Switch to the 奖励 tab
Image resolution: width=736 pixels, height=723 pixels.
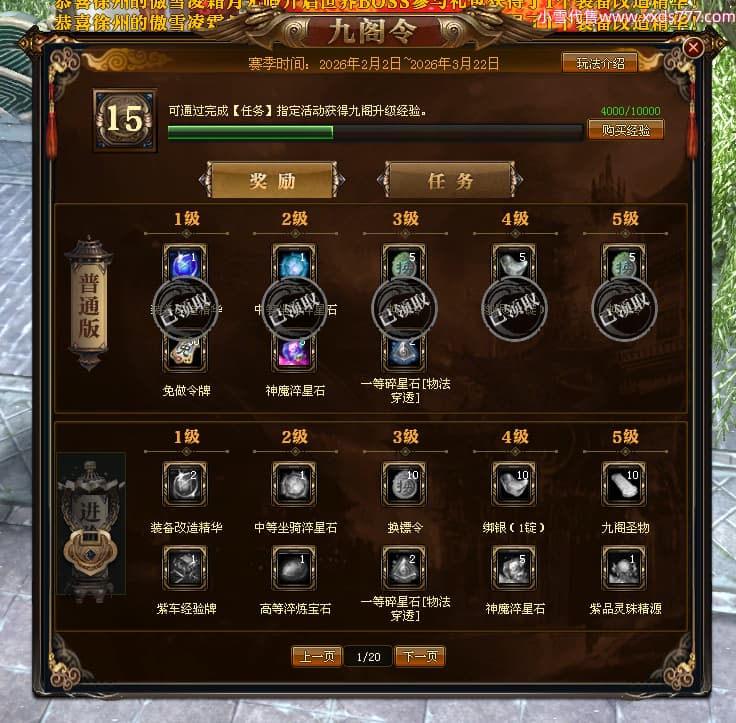(x=272, y=180)
